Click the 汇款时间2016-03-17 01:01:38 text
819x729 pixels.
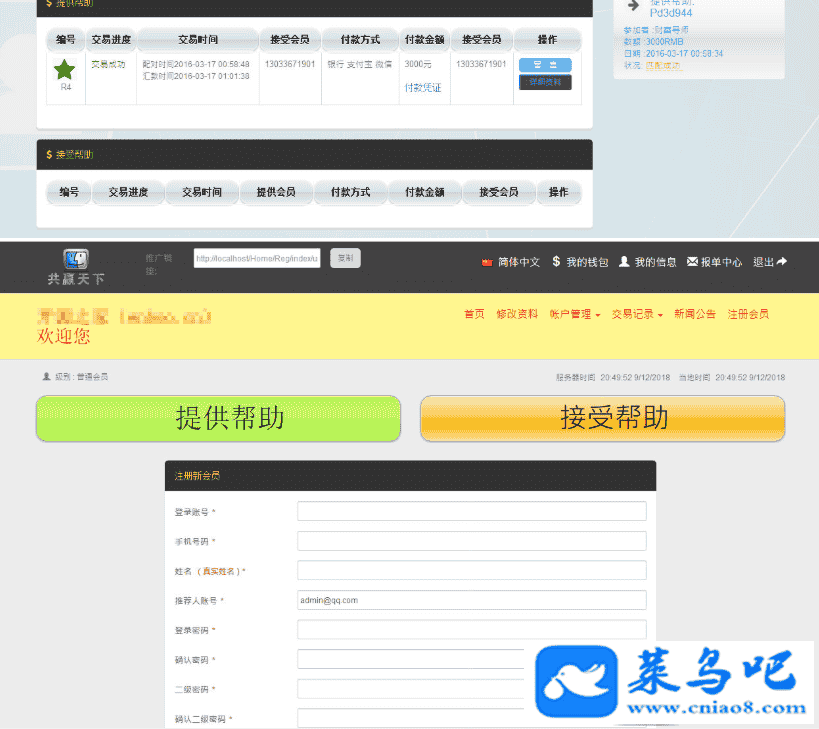click(196, 76)
